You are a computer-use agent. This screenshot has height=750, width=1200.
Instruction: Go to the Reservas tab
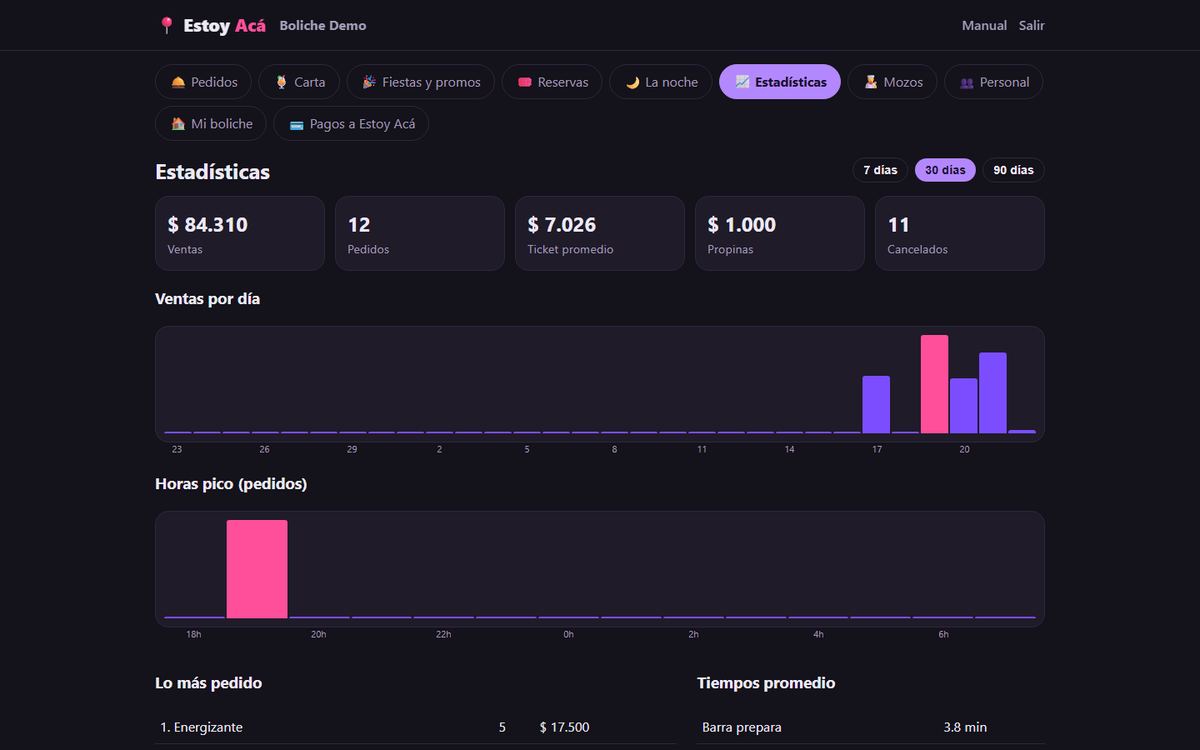click(x=552, y=82)
